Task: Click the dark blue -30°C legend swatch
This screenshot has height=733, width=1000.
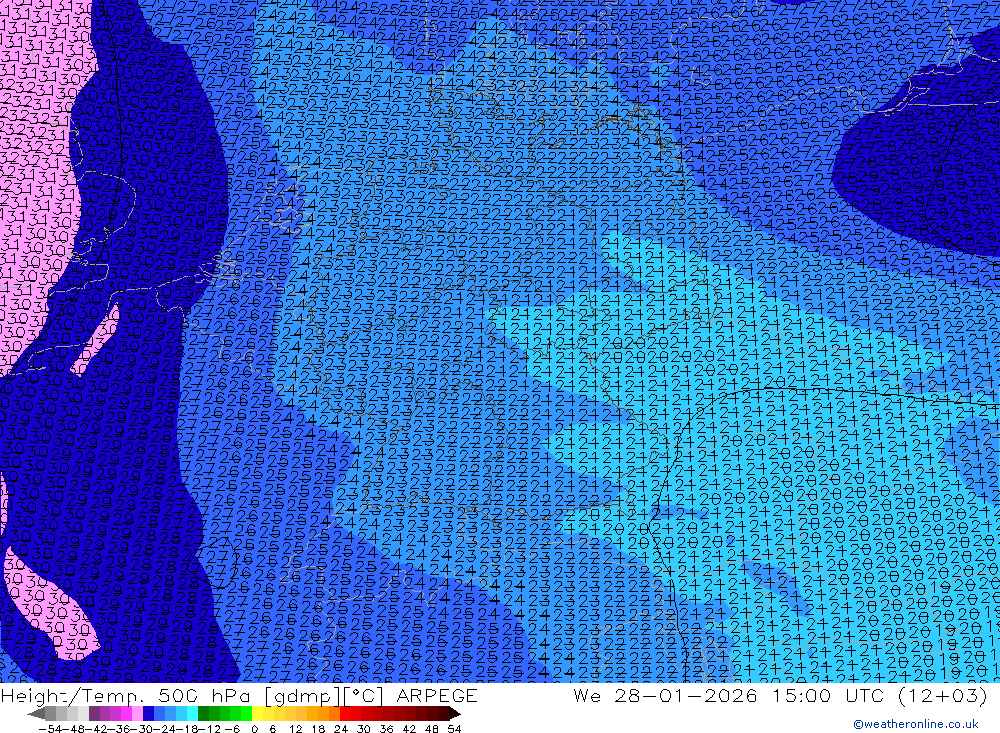Action: (148, 714)
